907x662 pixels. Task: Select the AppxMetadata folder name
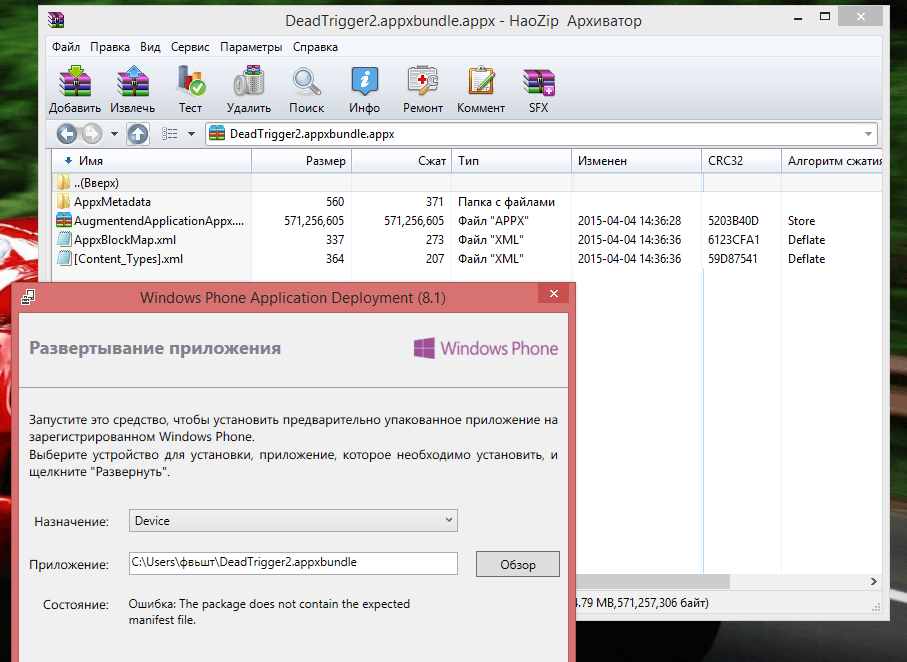[112, 202]
